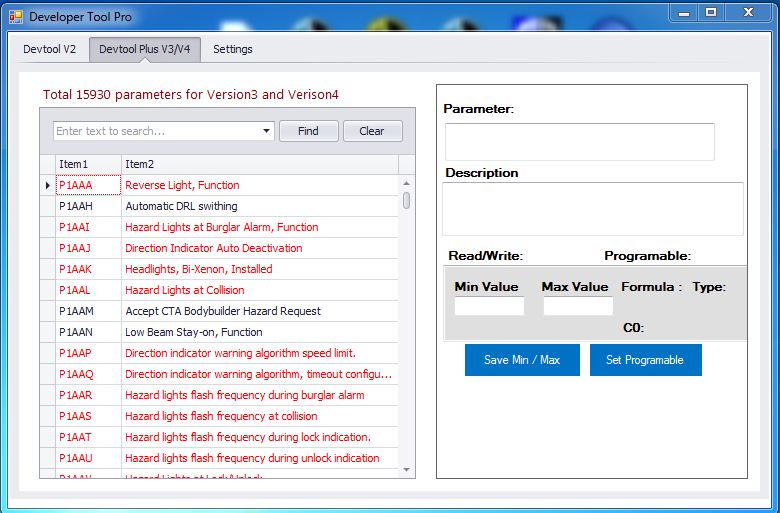Select the P1AAL cell
The image size is (780, 513).
pyautogui.click(x=88, y=290)
